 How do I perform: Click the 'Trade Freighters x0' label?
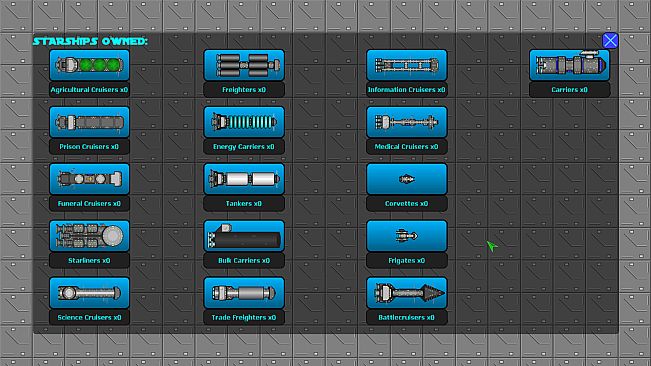tap(244, 317)
